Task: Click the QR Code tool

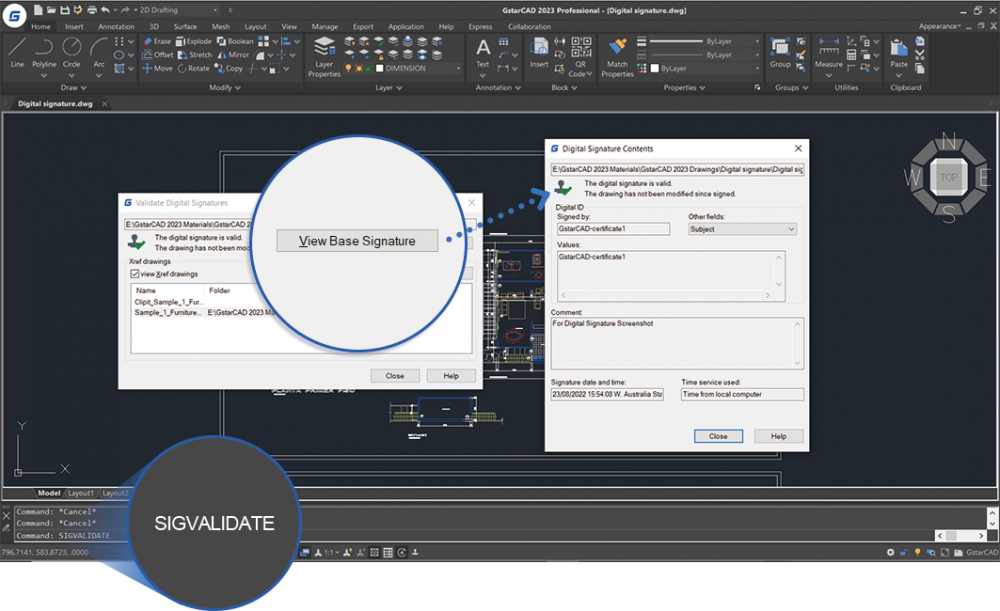Action: pyautogui.click(x=580, y=56)
